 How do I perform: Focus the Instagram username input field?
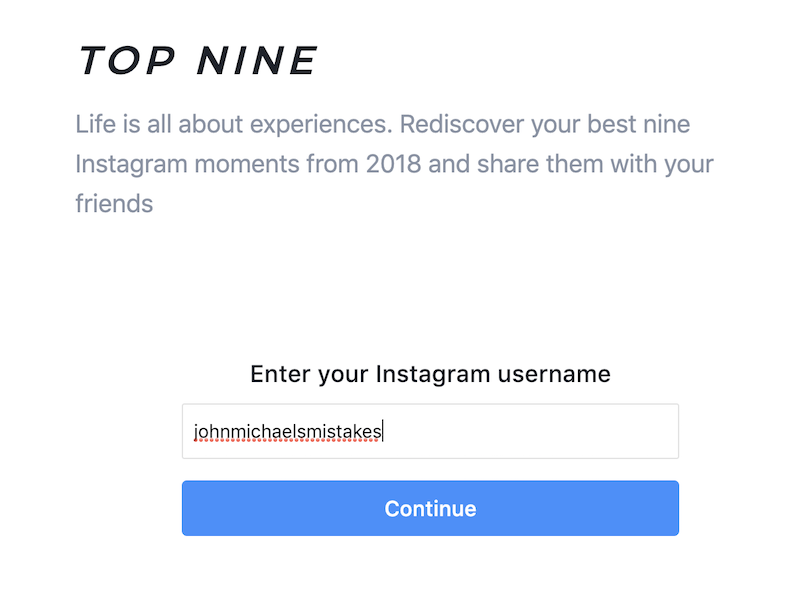[430, 431]
